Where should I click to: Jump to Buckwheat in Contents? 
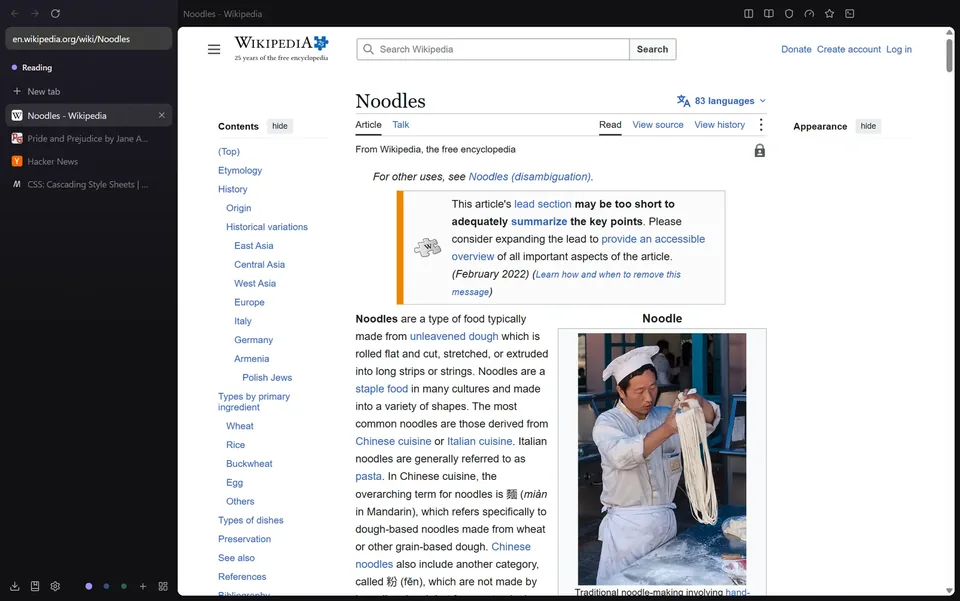[249, 464]
